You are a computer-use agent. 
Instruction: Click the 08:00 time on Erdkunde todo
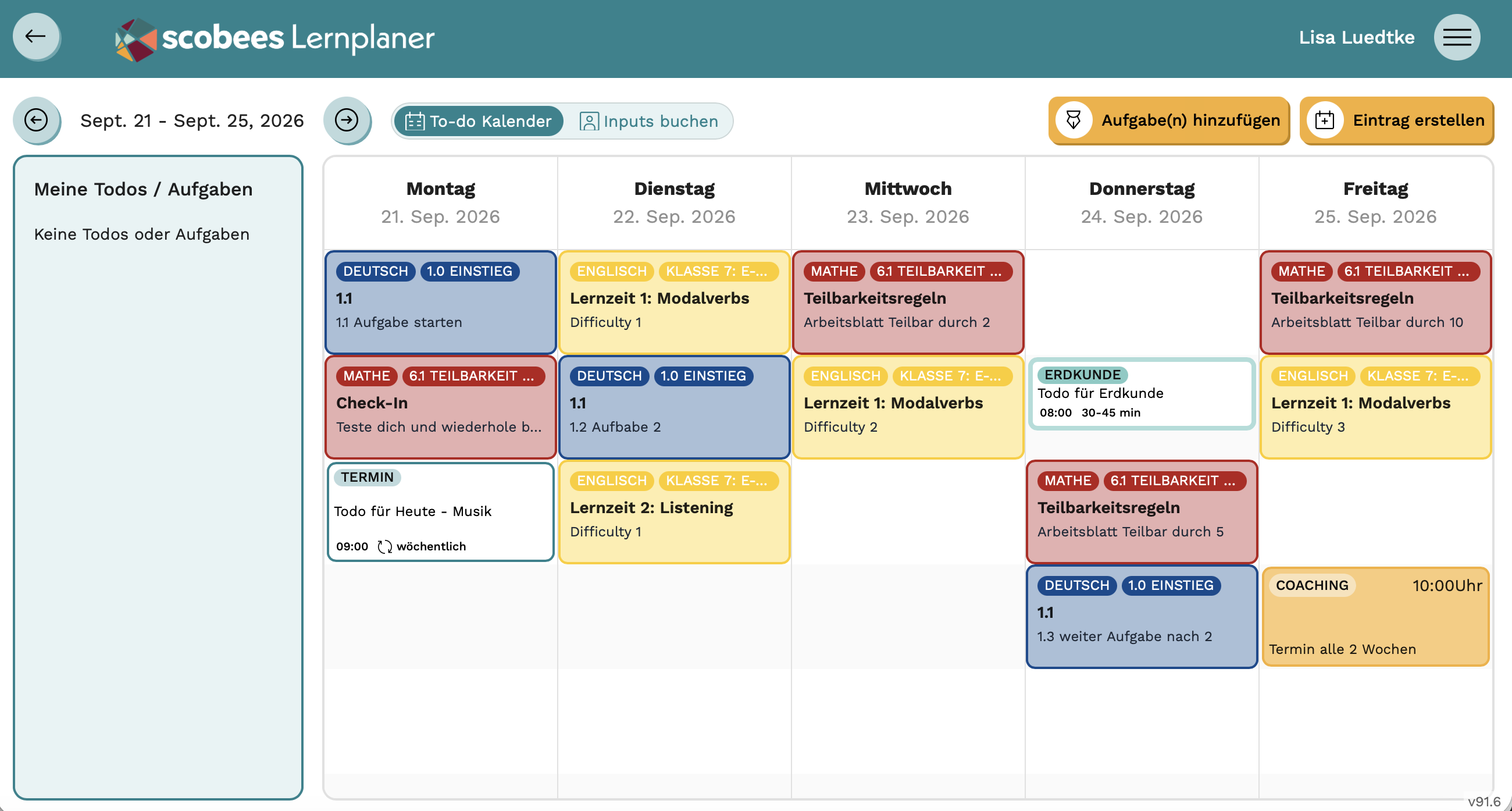1055,413
